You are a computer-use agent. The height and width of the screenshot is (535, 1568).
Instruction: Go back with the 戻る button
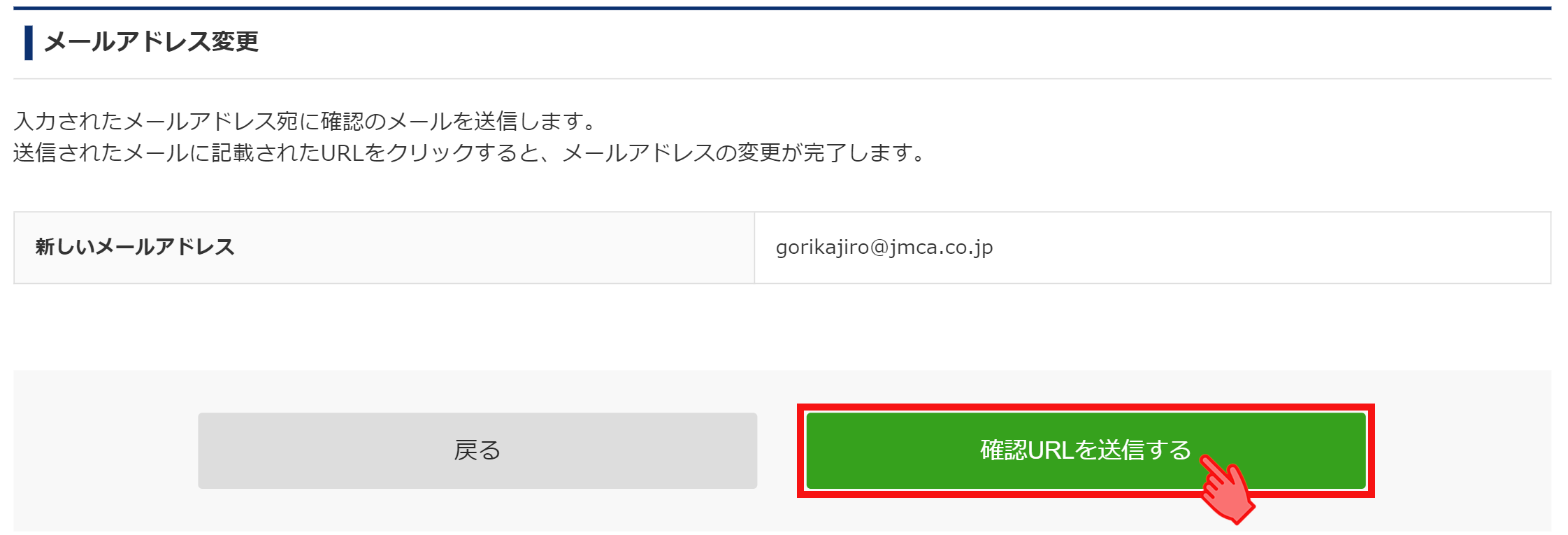pos(477,450)
